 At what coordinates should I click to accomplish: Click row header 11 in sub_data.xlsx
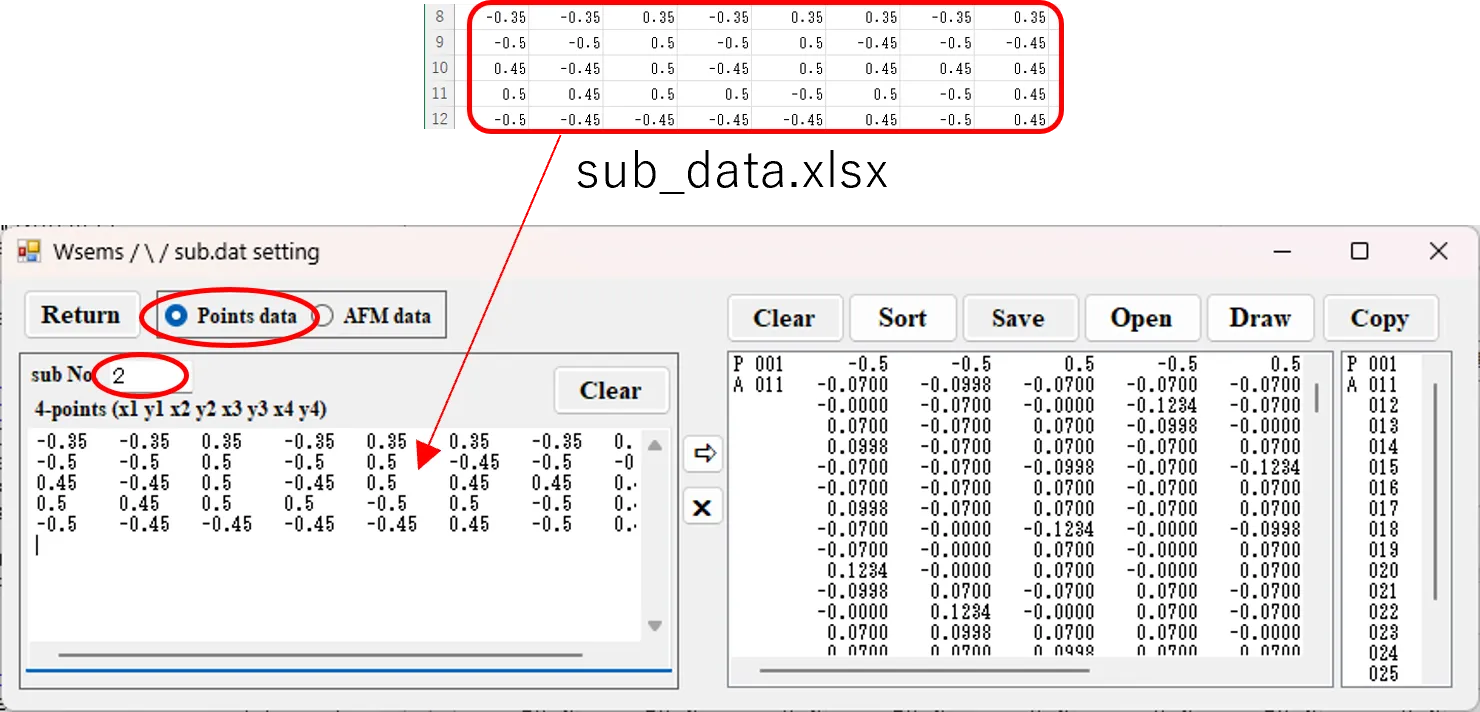pos(439,94)
